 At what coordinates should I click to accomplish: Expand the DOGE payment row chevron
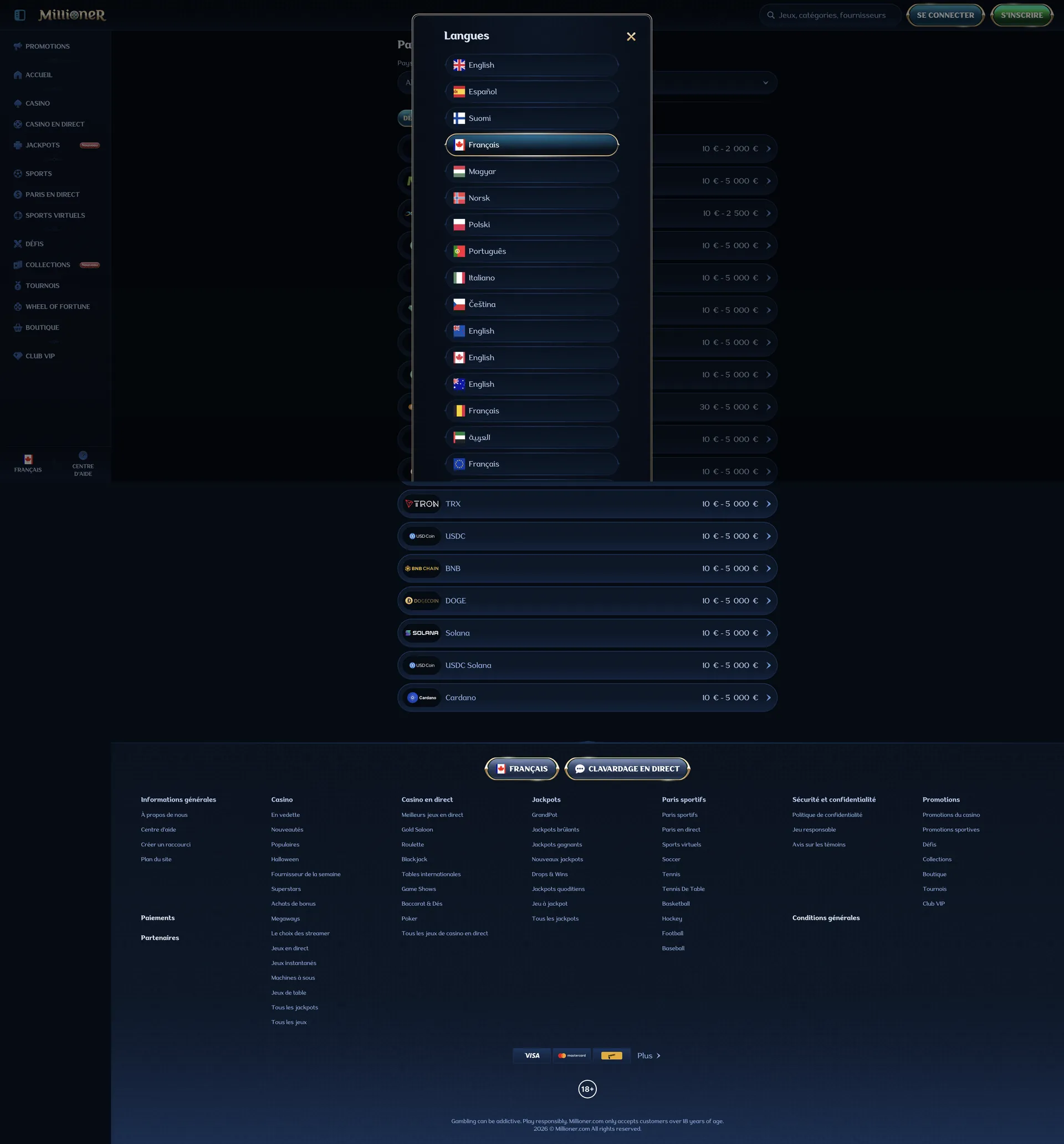pos(768,601)
